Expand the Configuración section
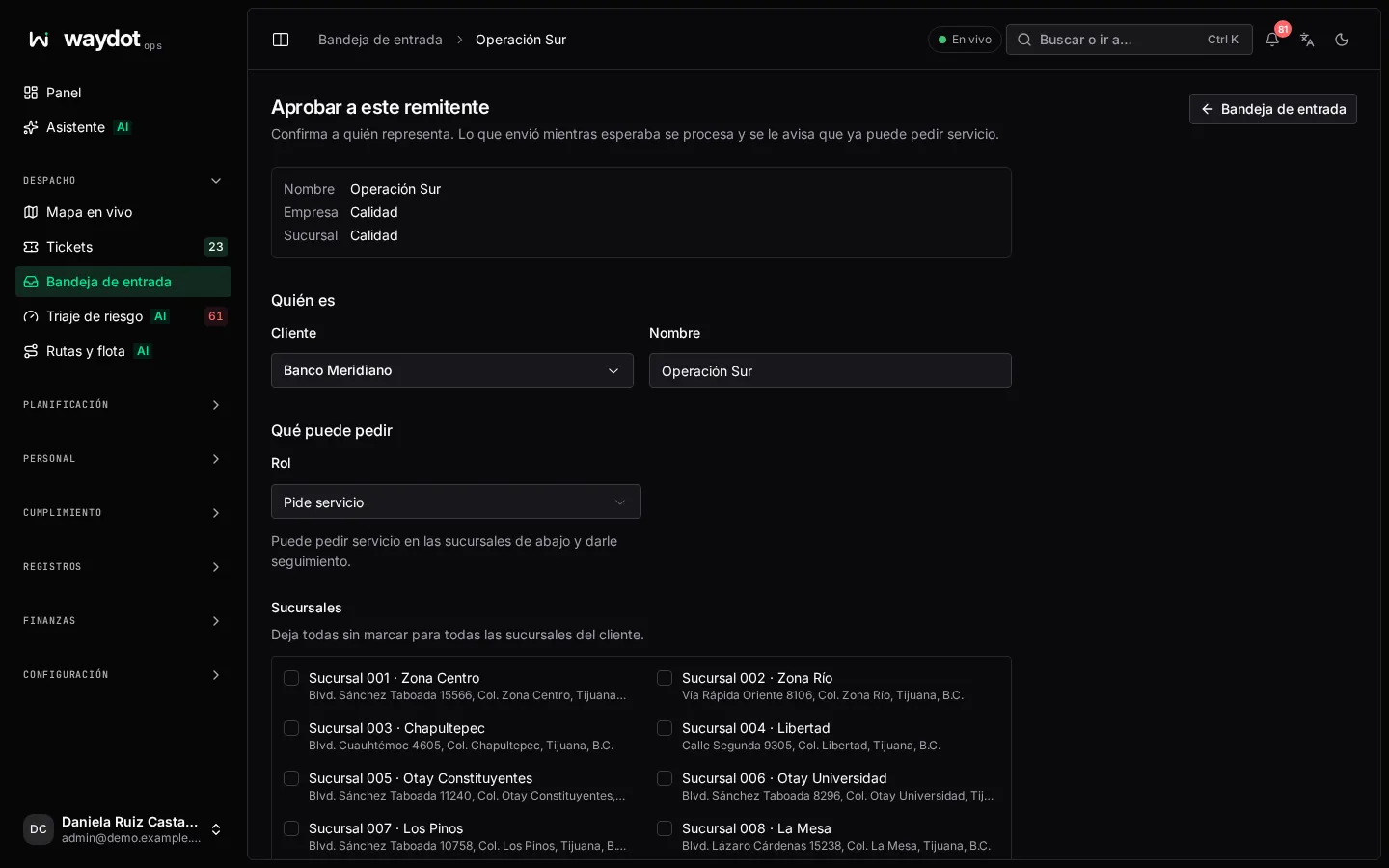1389x868 pixels. tap(123, 675)
